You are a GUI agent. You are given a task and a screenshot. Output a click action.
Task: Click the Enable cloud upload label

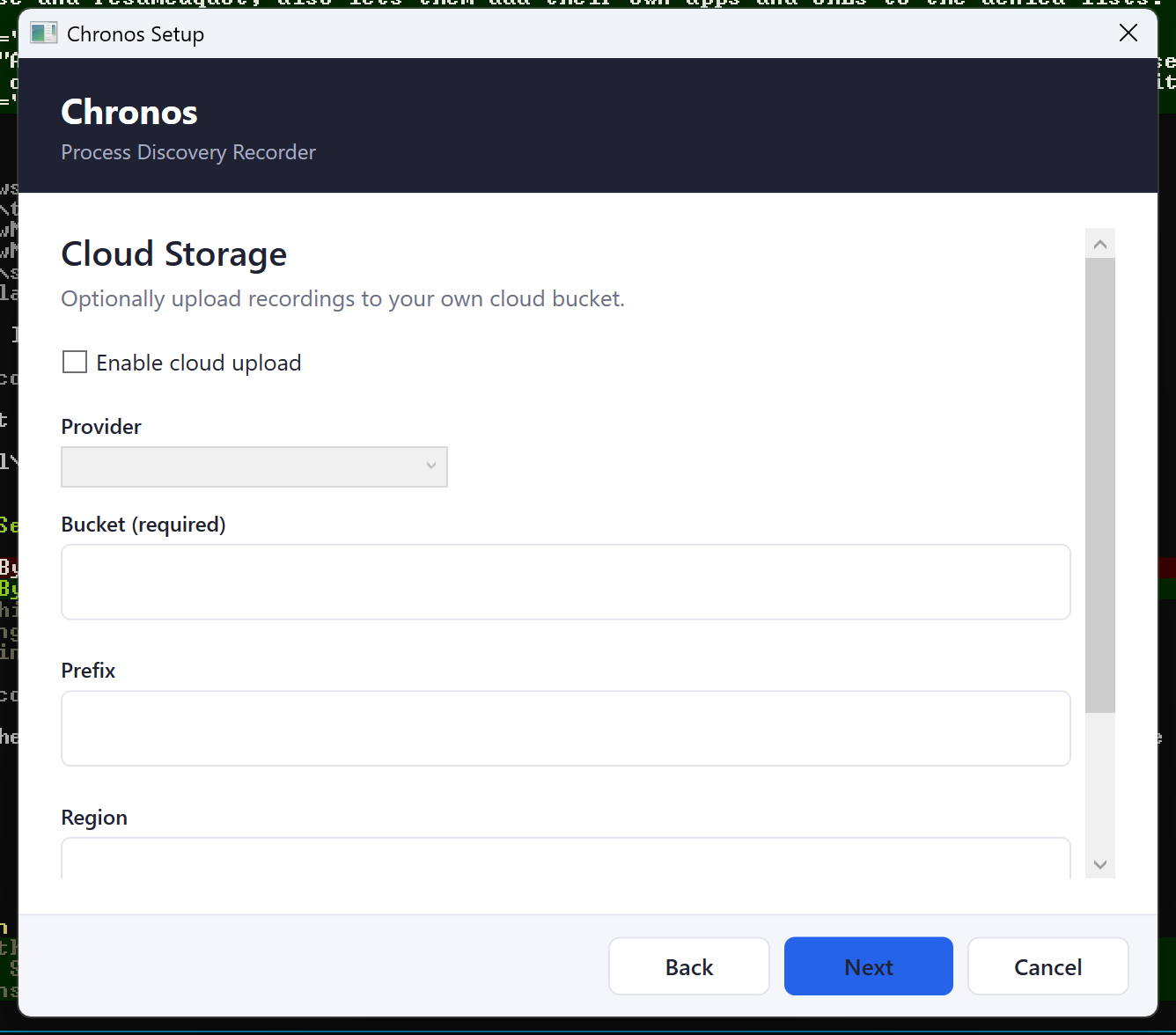[x=199, y=363]
